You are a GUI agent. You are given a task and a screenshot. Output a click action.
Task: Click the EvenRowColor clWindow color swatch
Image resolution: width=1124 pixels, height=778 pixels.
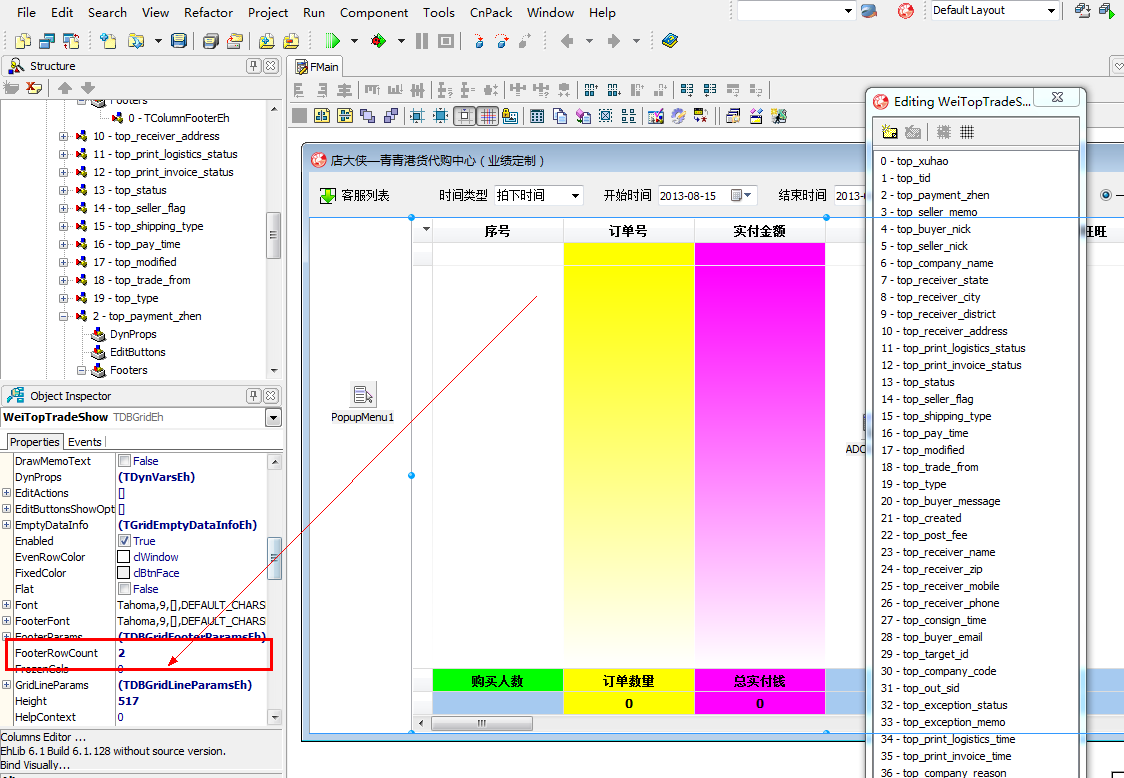pyautogui.click(x=124, y=557)
